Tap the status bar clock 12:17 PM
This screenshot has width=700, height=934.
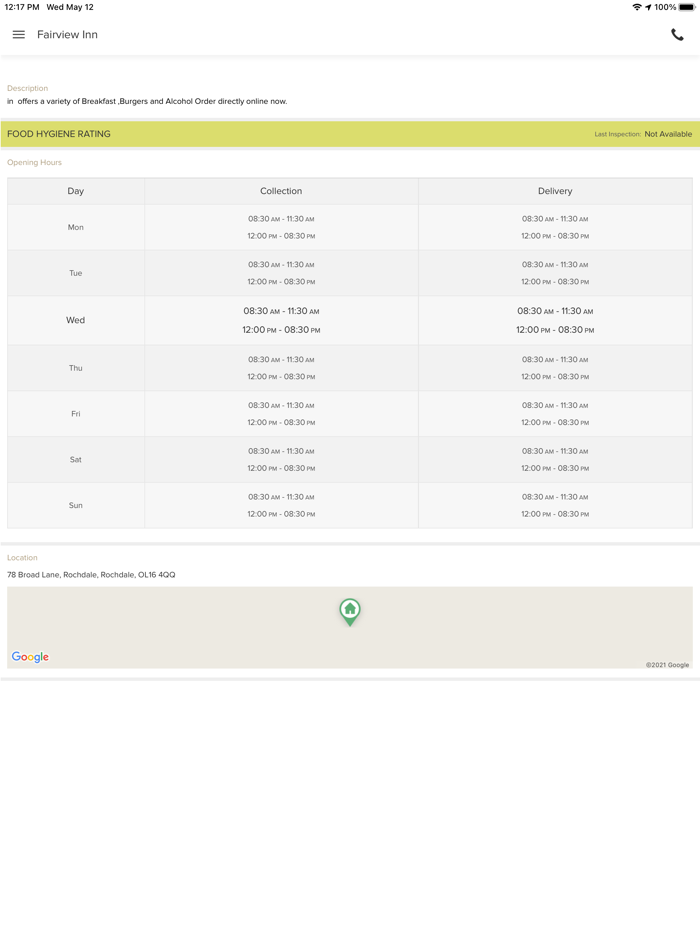21,7
